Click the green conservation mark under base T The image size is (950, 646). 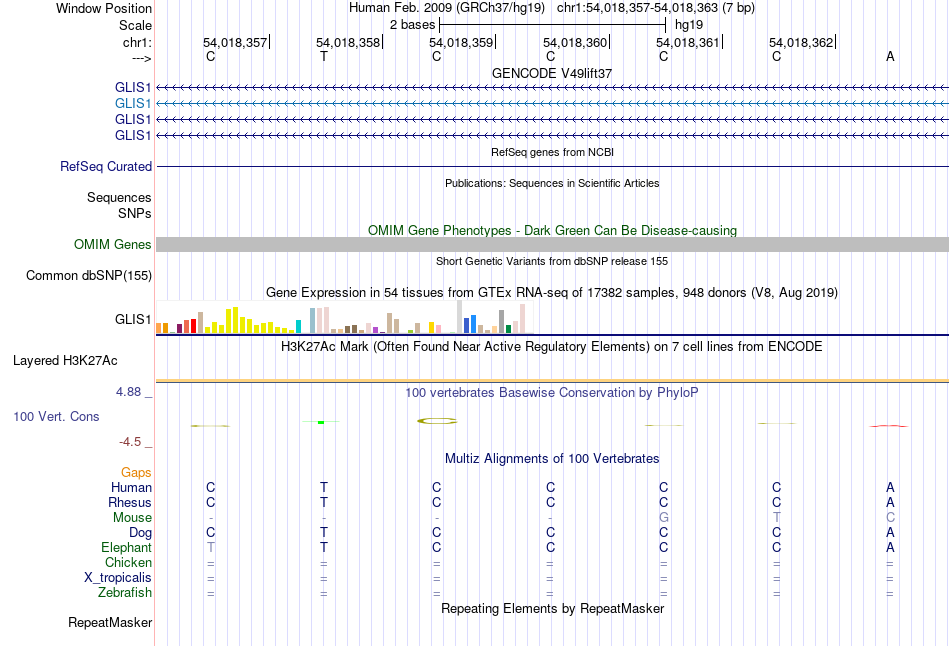(x=321, y=422)
